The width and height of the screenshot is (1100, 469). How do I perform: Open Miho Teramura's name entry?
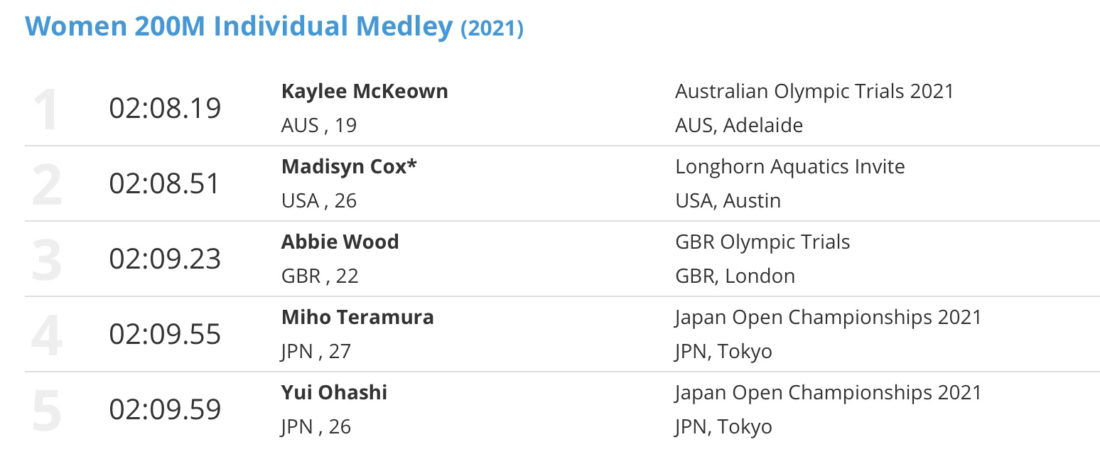[x=357, y=317]
